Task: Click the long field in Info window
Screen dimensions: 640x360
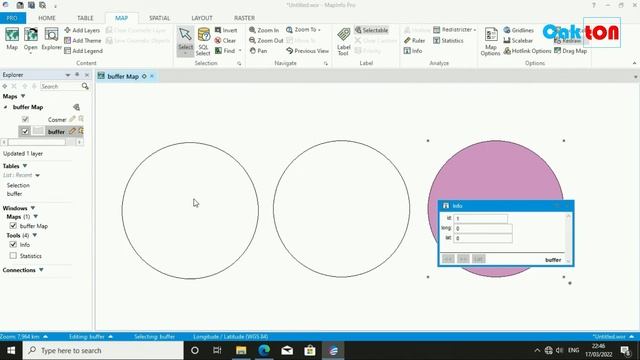Action: point(483,228)
